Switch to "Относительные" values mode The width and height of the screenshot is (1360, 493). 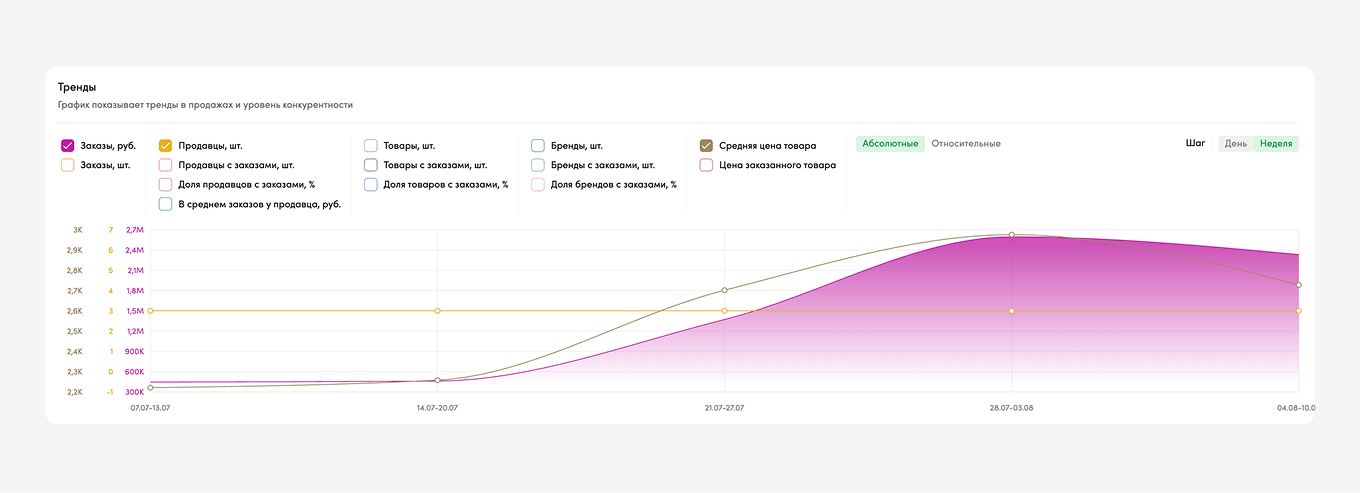tap(966, 144)
